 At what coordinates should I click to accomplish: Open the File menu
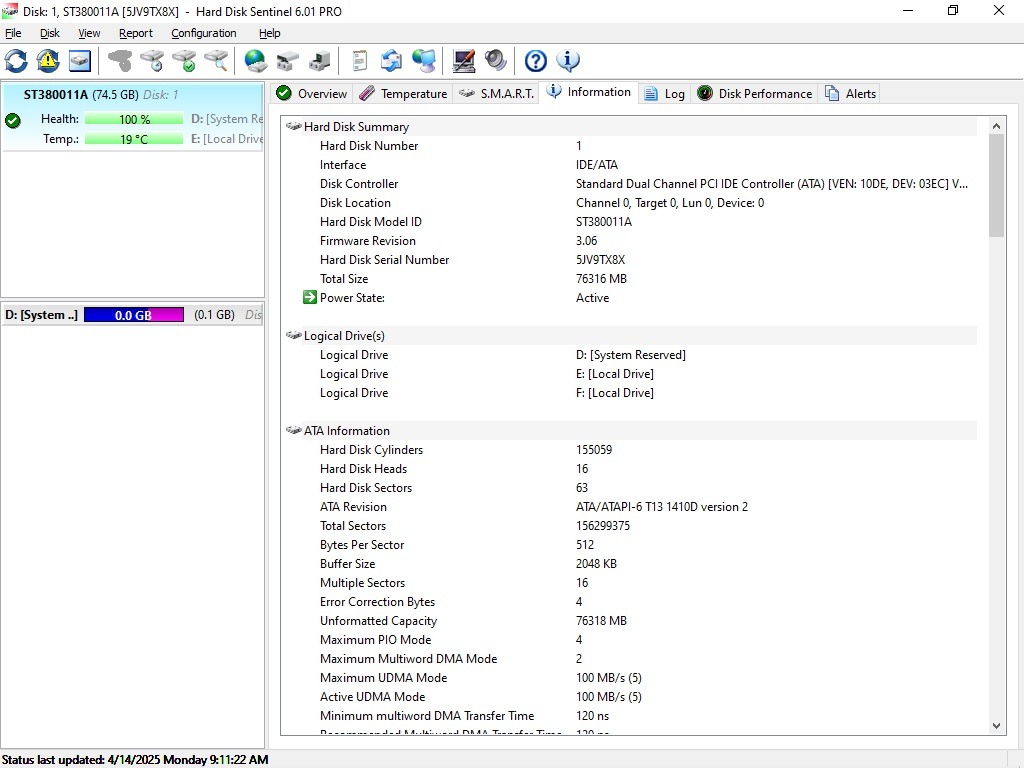click(13, 33)
